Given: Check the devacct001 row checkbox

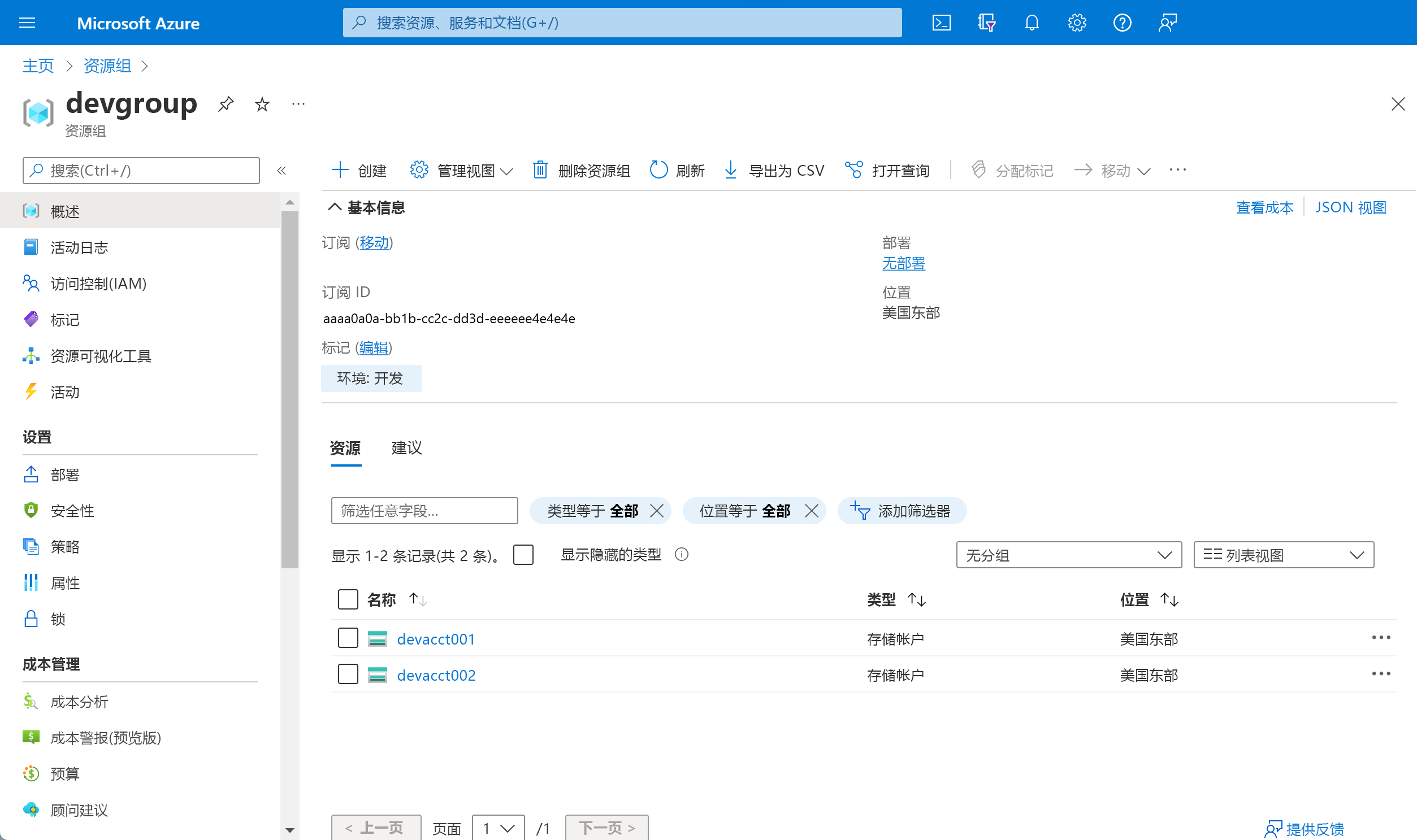Looking at the screenshot, I should (x=348, y=638).
